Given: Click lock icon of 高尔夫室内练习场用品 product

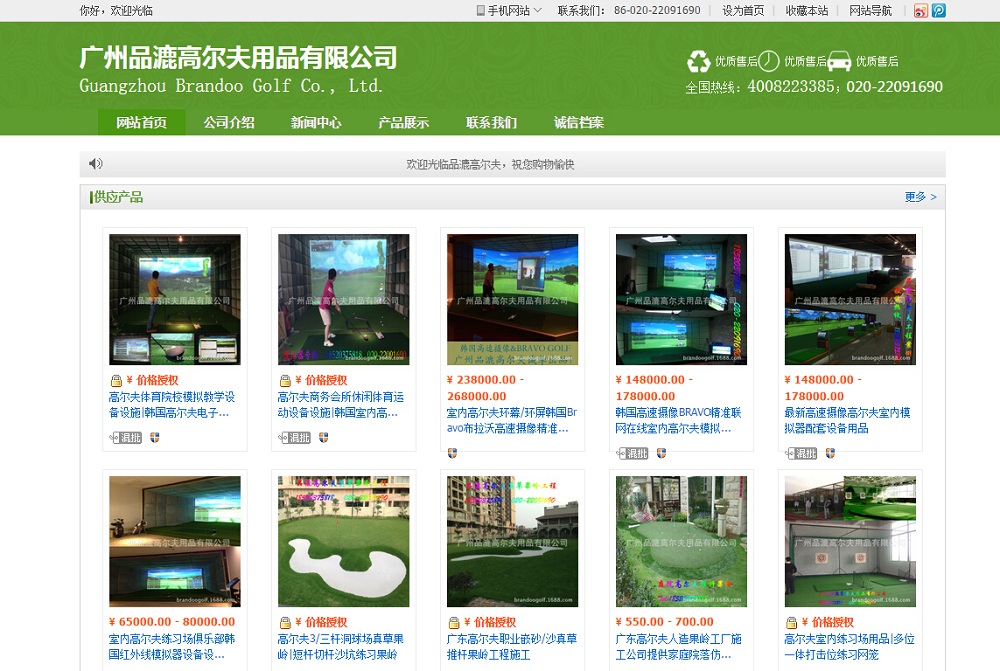Looking at the screenshot, I should pos(791,623).
